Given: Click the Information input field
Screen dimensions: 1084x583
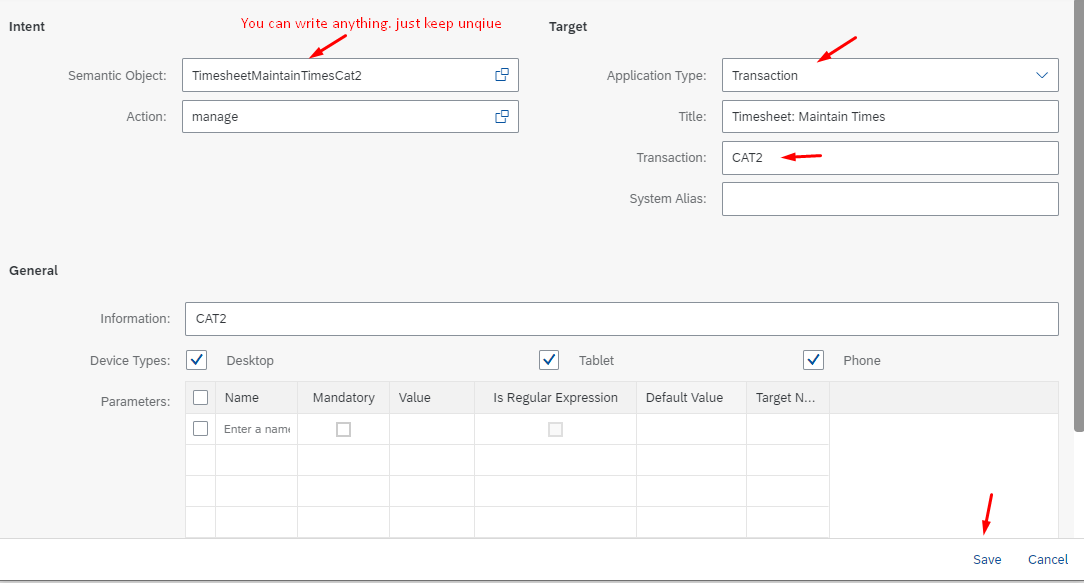Looking at the screenshot, I should coord(620,319).
